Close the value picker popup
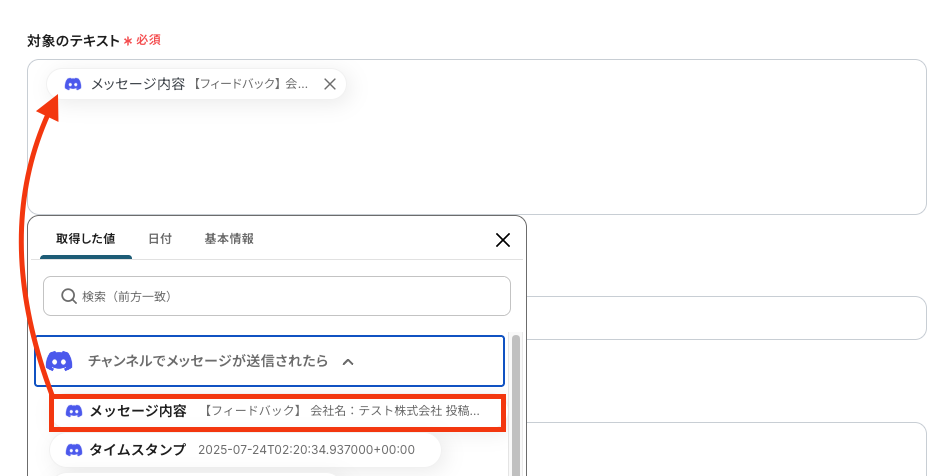 (x=502, y=240)
